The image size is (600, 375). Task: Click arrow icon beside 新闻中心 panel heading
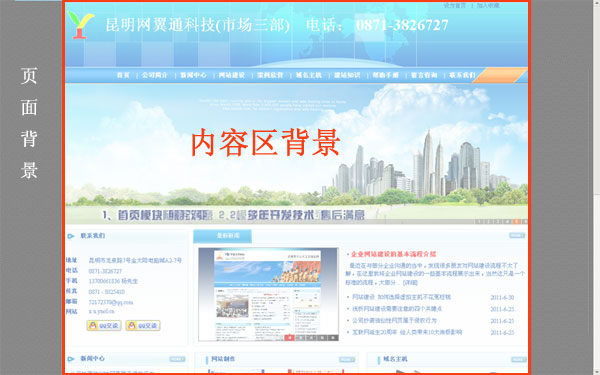click(71, 359)
